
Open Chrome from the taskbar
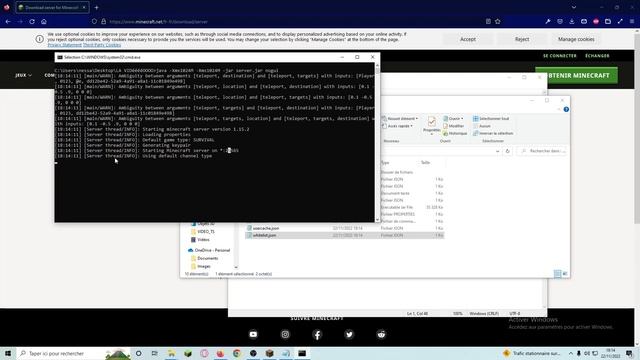237,353
